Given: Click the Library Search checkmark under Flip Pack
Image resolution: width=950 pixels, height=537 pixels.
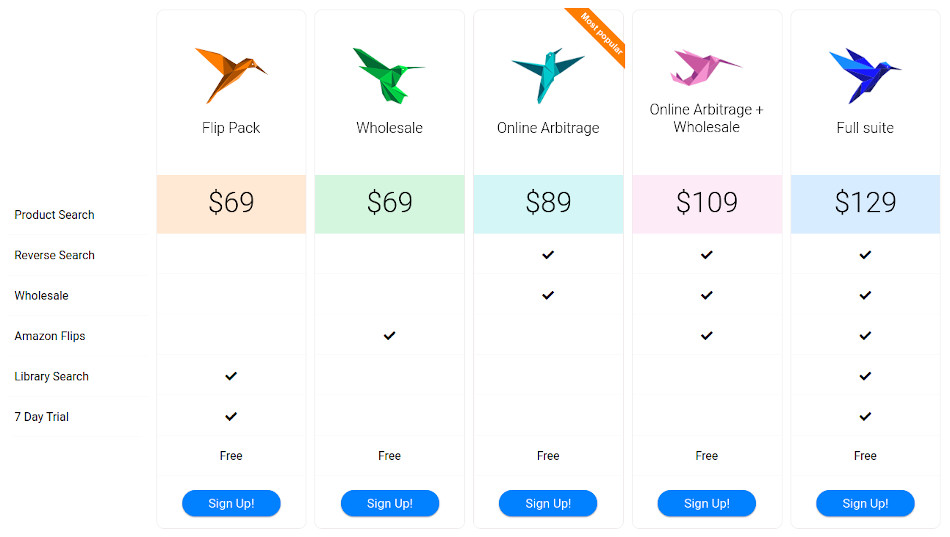Looking at the screenshot, I should pyautogui.click(x=231, y=376).
